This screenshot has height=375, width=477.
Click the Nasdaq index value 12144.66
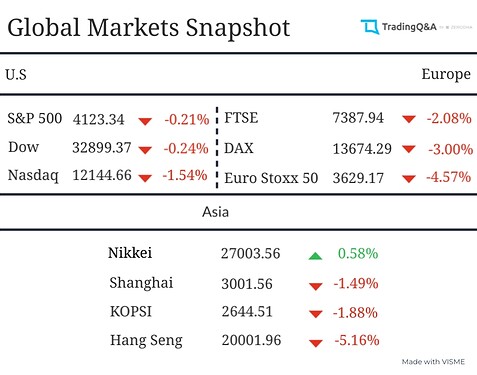click(102, 175)
